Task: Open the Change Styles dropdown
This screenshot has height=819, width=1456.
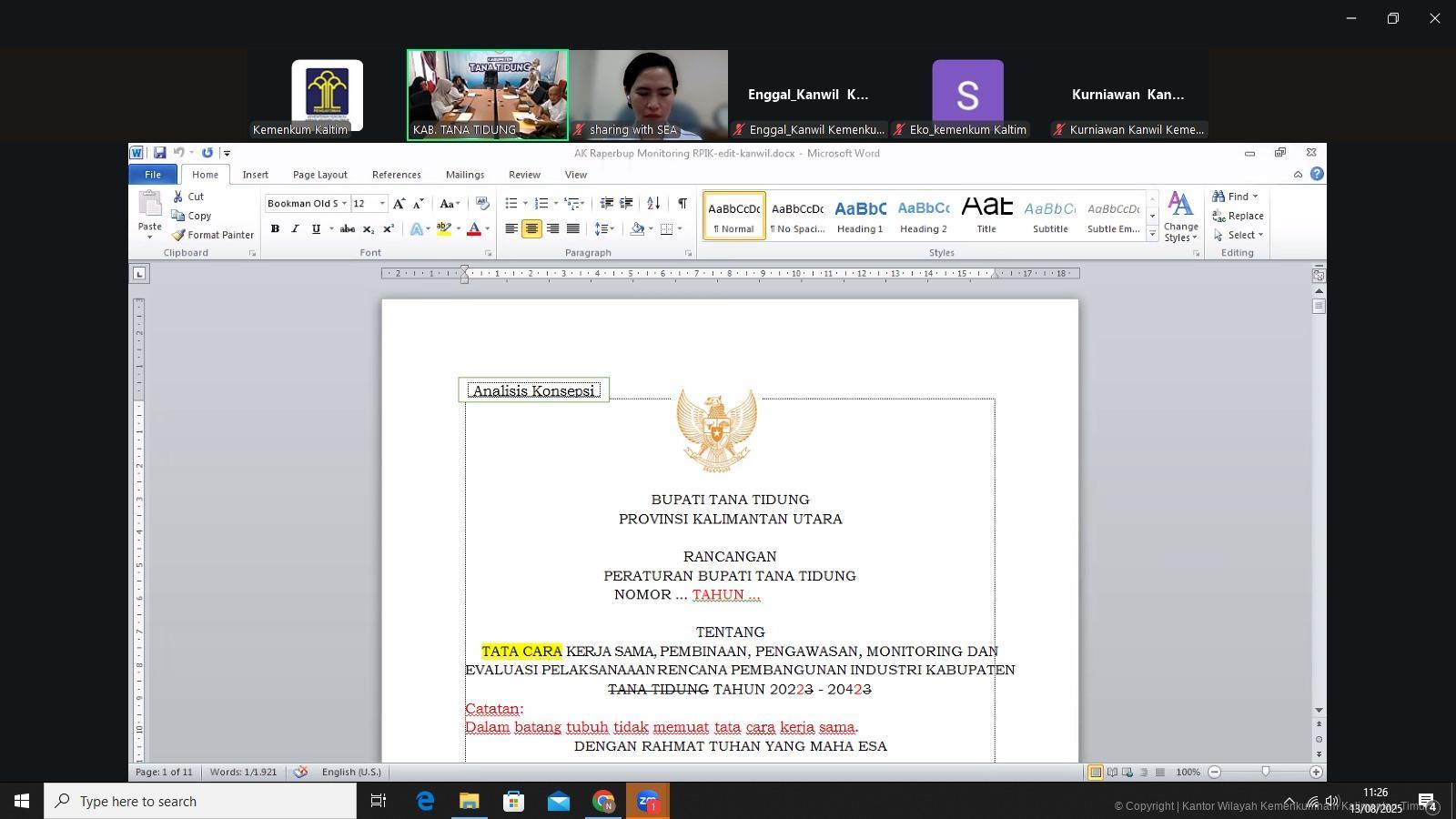Action: (1181, 217)
